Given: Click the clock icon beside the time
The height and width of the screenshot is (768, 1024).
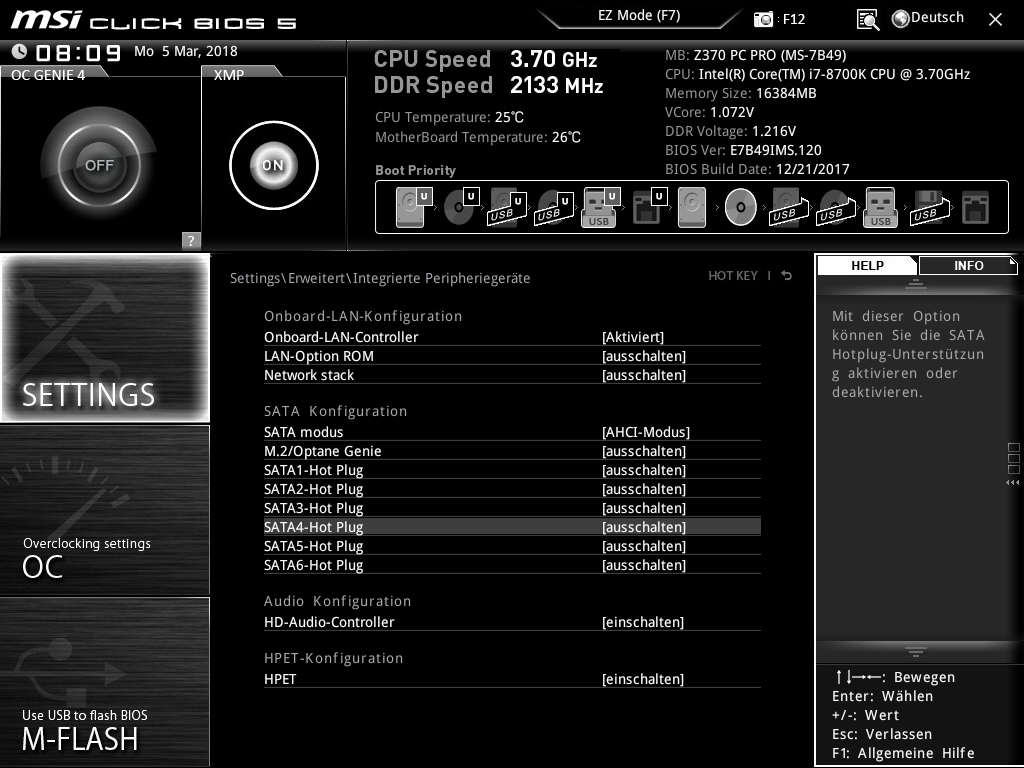Looking at the screenshot, I should coord(20,52).
